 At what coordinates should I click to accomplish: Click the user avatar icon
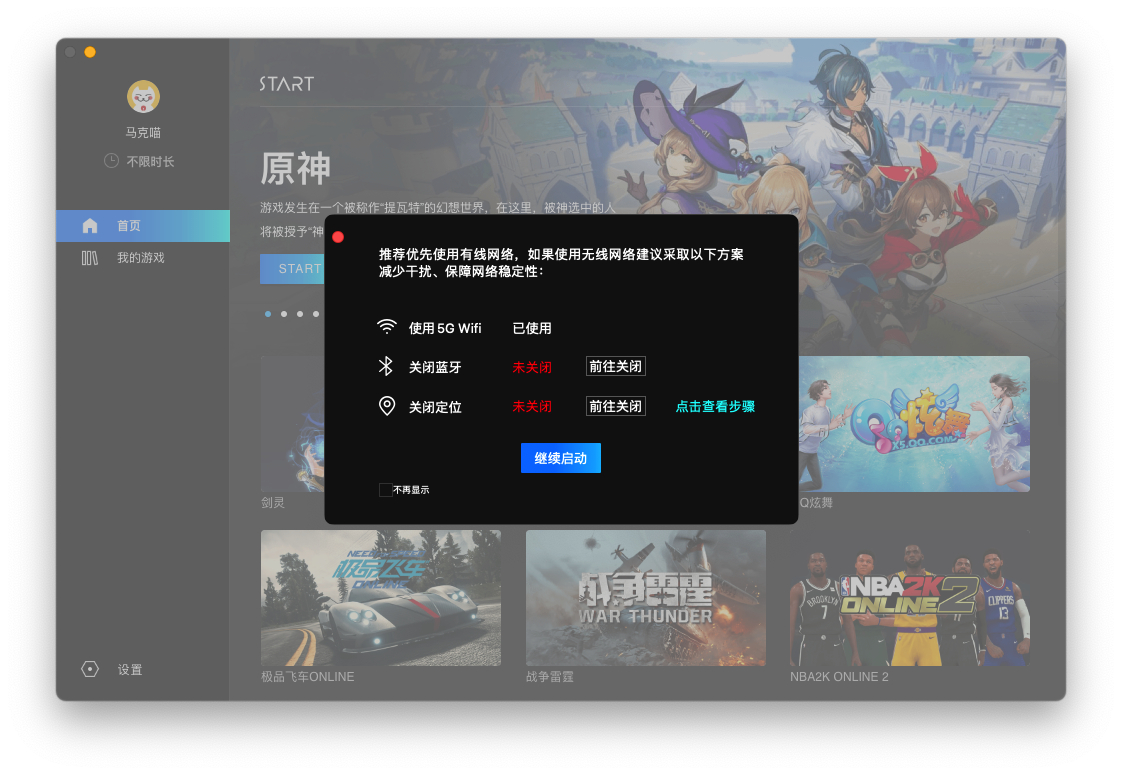point(143,97)
